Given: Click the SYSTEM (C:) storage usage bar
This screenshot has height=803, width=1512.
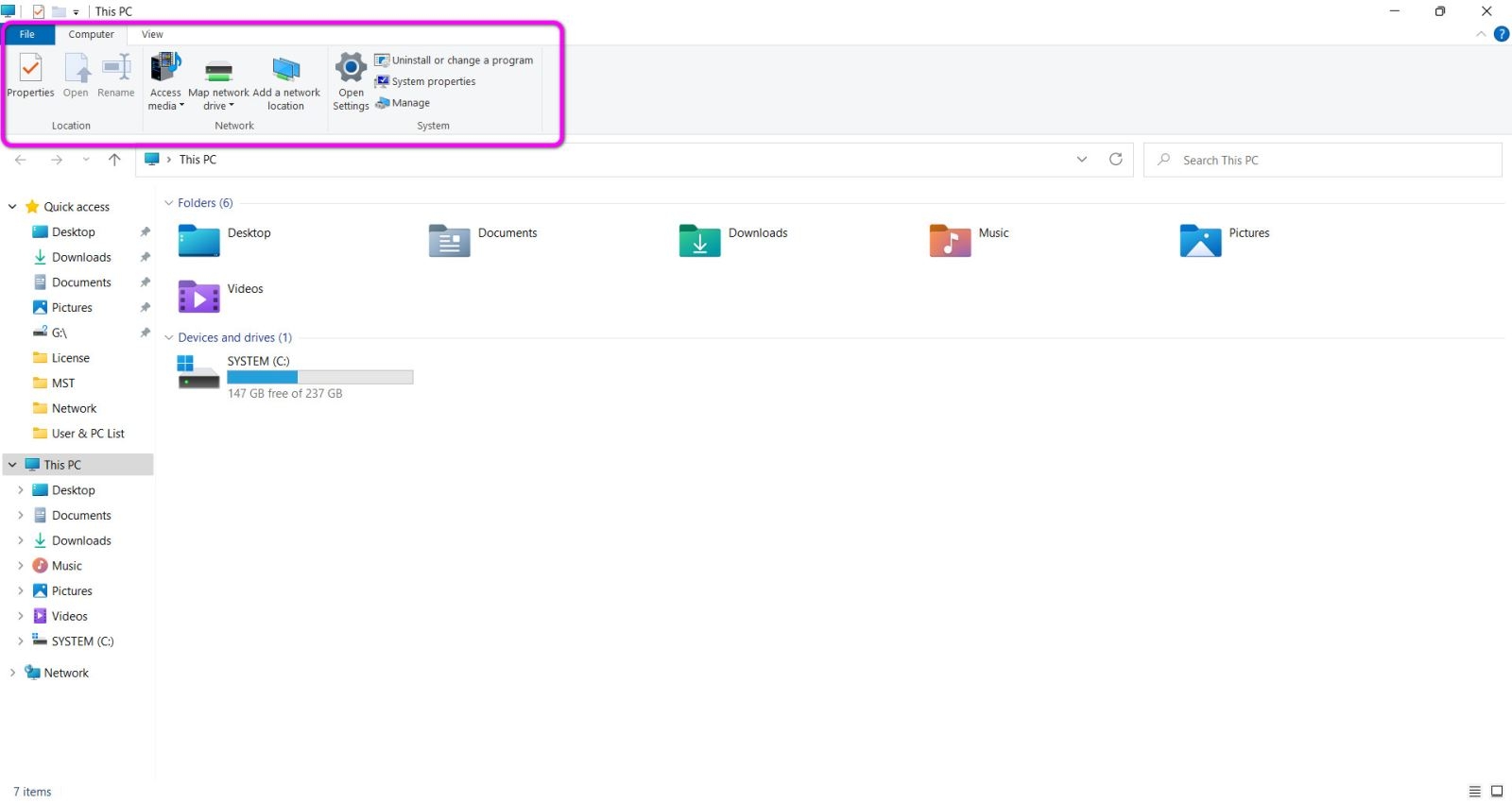Looking at the screenshot, I should point(320,377).
